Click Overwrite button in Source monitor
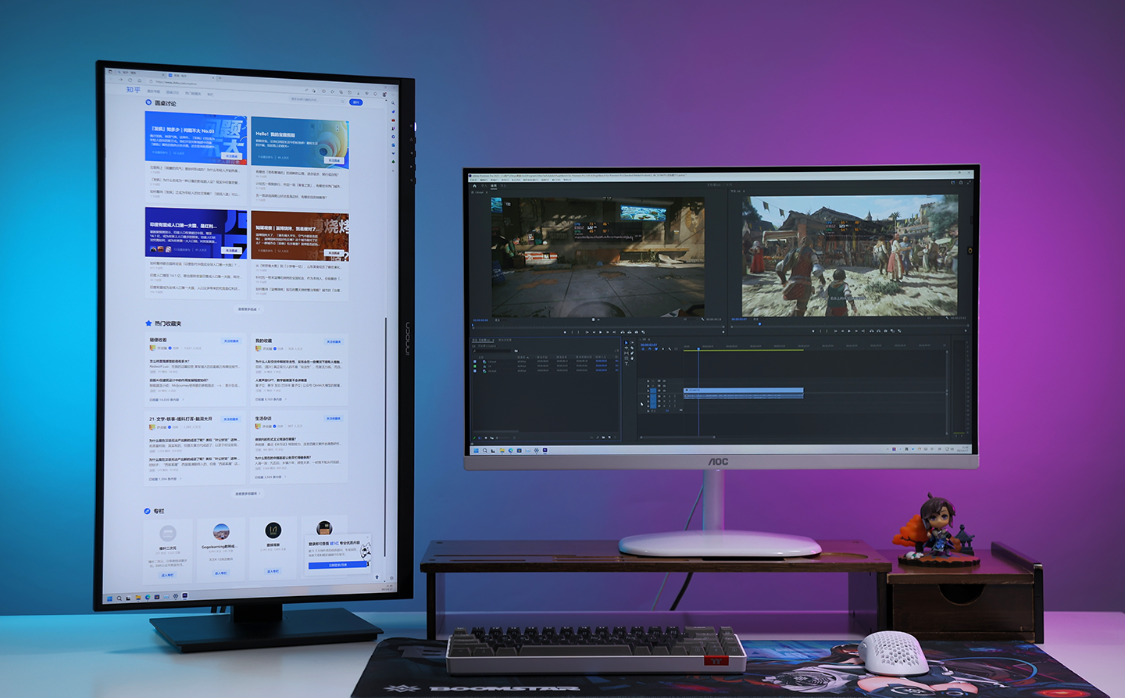 coord(629,332)
